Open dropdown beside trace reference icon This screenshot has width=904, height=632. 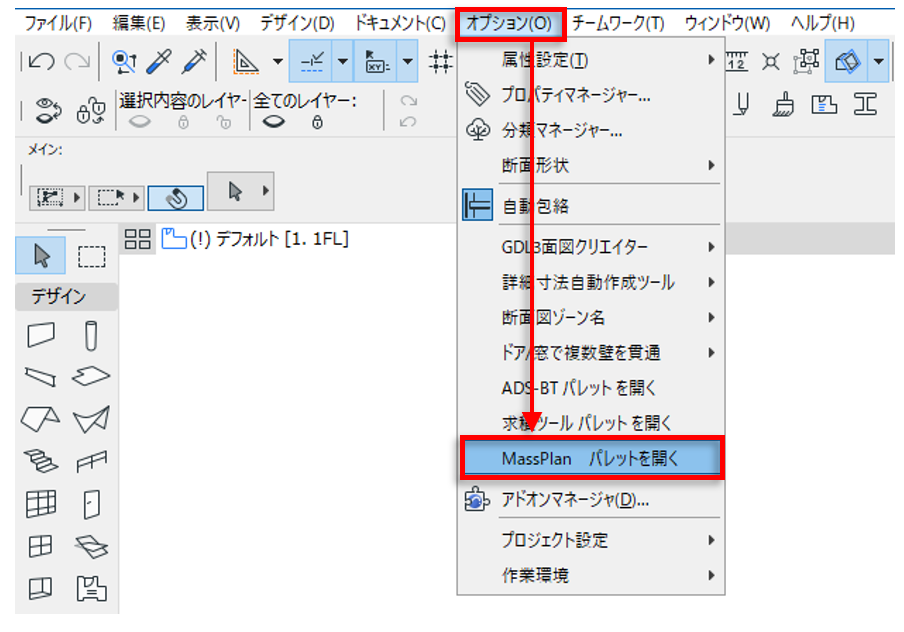tap(878, 61)
